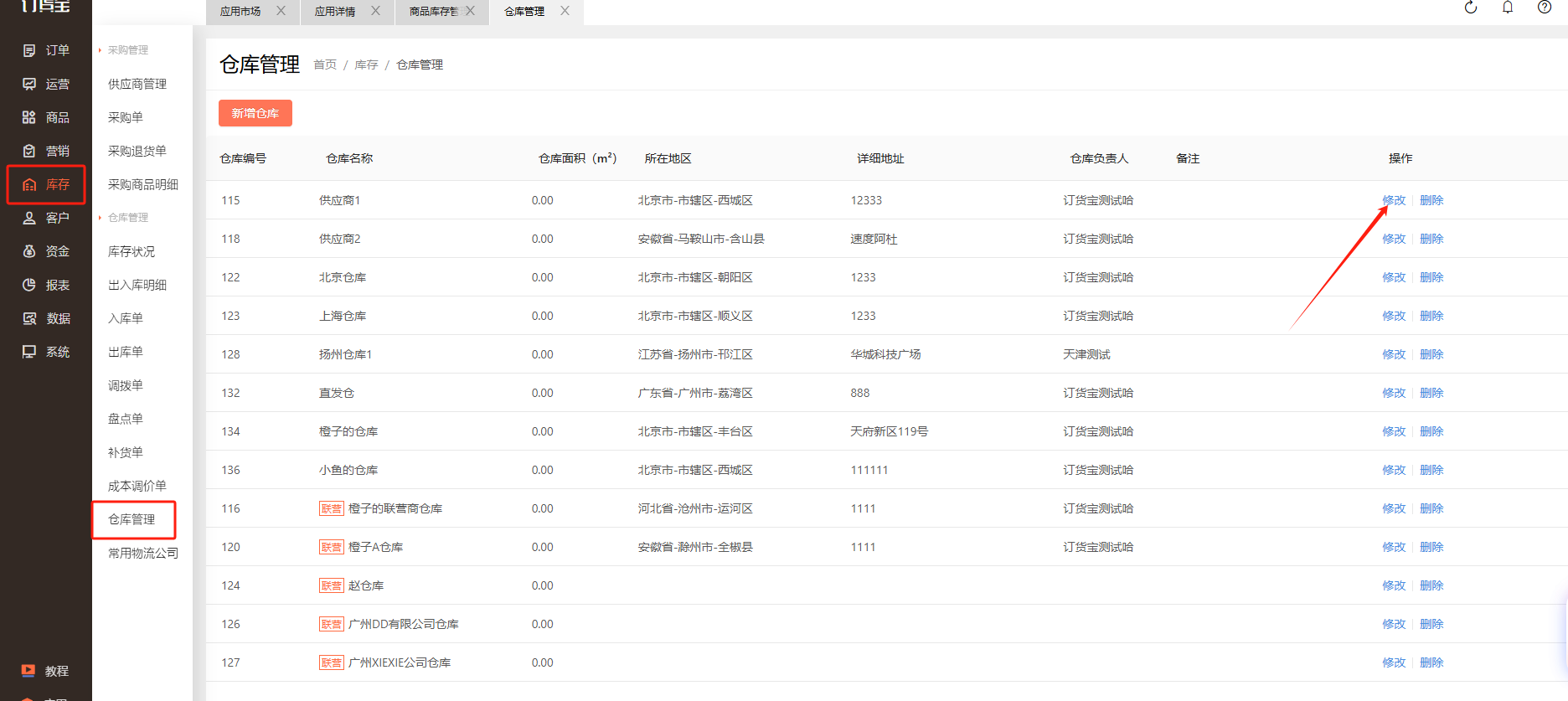Click 修改 for warehouse 小鱼的仓库

tap(1394, 470)
